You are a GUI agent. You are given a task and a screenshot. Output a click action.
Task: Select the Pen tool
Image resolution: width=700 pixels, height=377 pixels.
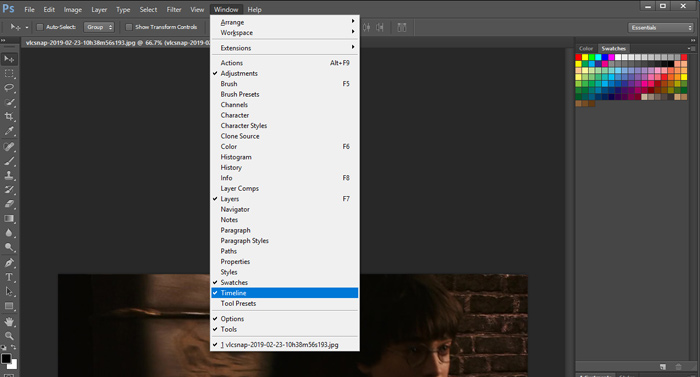point(9,263)
